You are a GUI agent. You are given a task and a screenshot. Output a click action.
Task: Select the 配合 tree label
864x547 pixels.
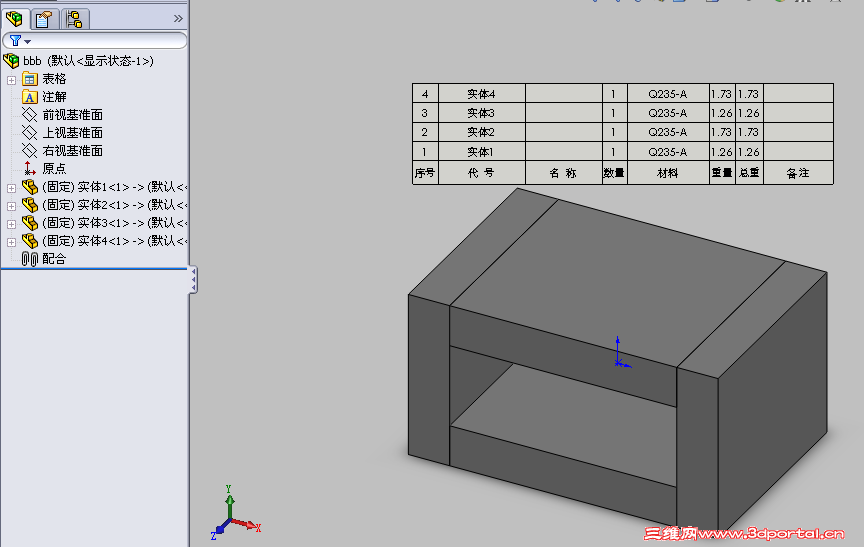click(54, 258)
